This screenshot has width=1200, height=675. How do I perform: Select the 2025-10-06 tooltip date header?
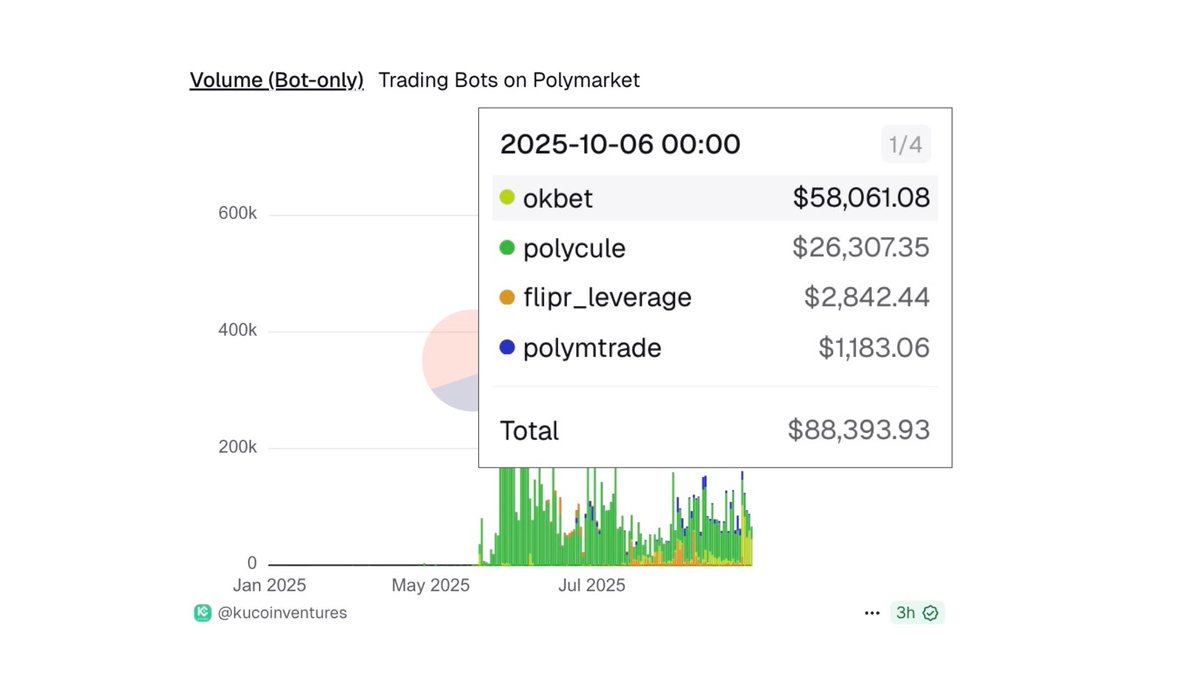620,143
